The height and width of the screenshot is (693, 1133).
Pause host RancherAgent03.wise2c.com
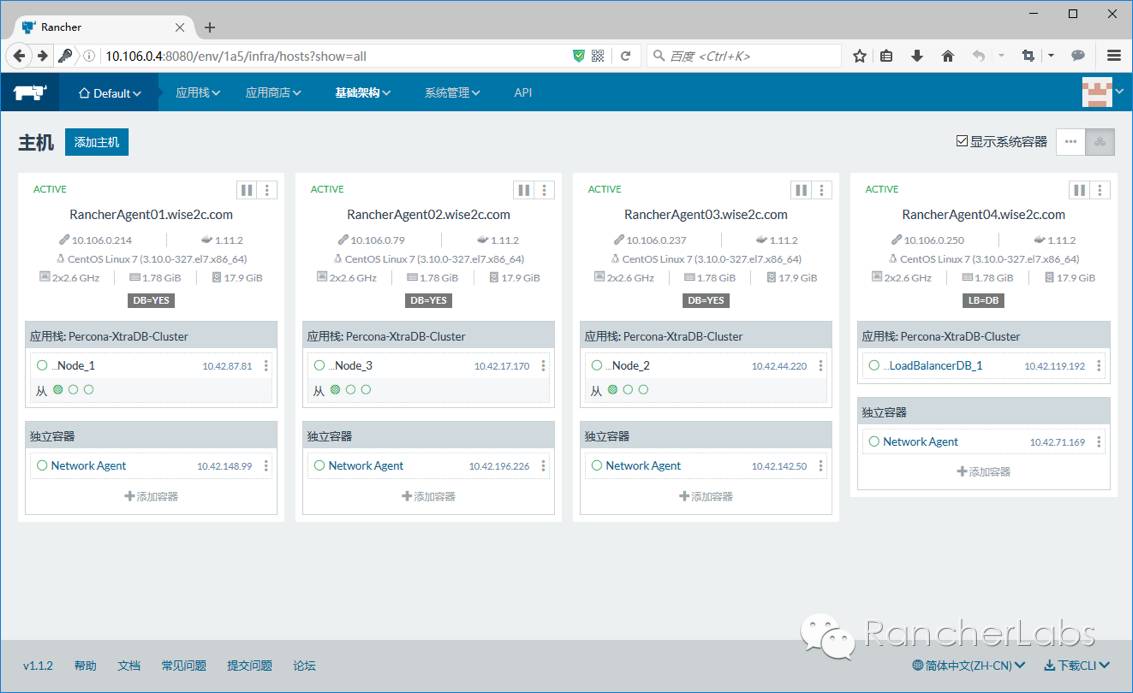pos(801,190)
